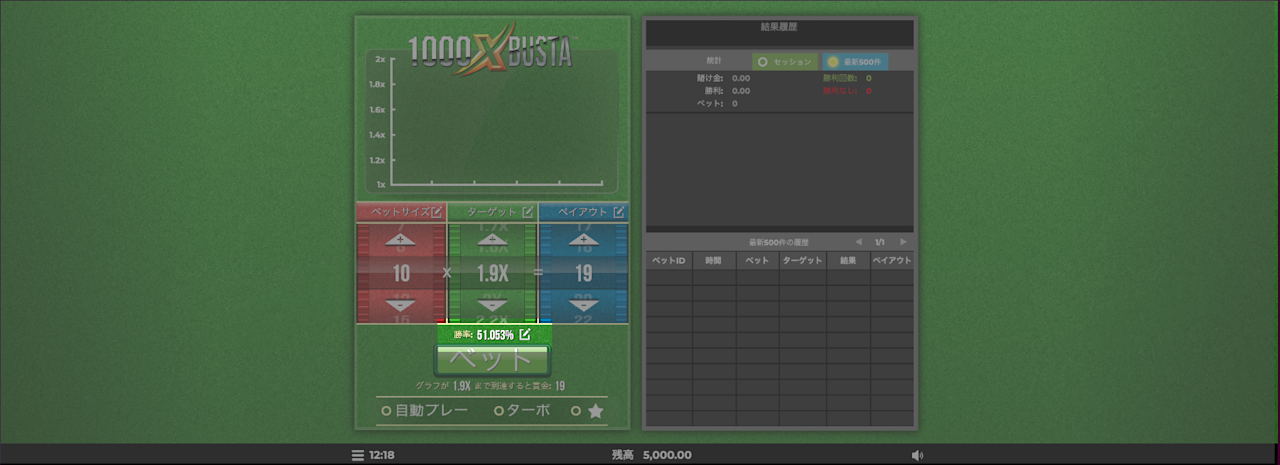Select 最新500件 statistics option
The height and width of the screenshot is (465, 1280).
click(856, 61)
